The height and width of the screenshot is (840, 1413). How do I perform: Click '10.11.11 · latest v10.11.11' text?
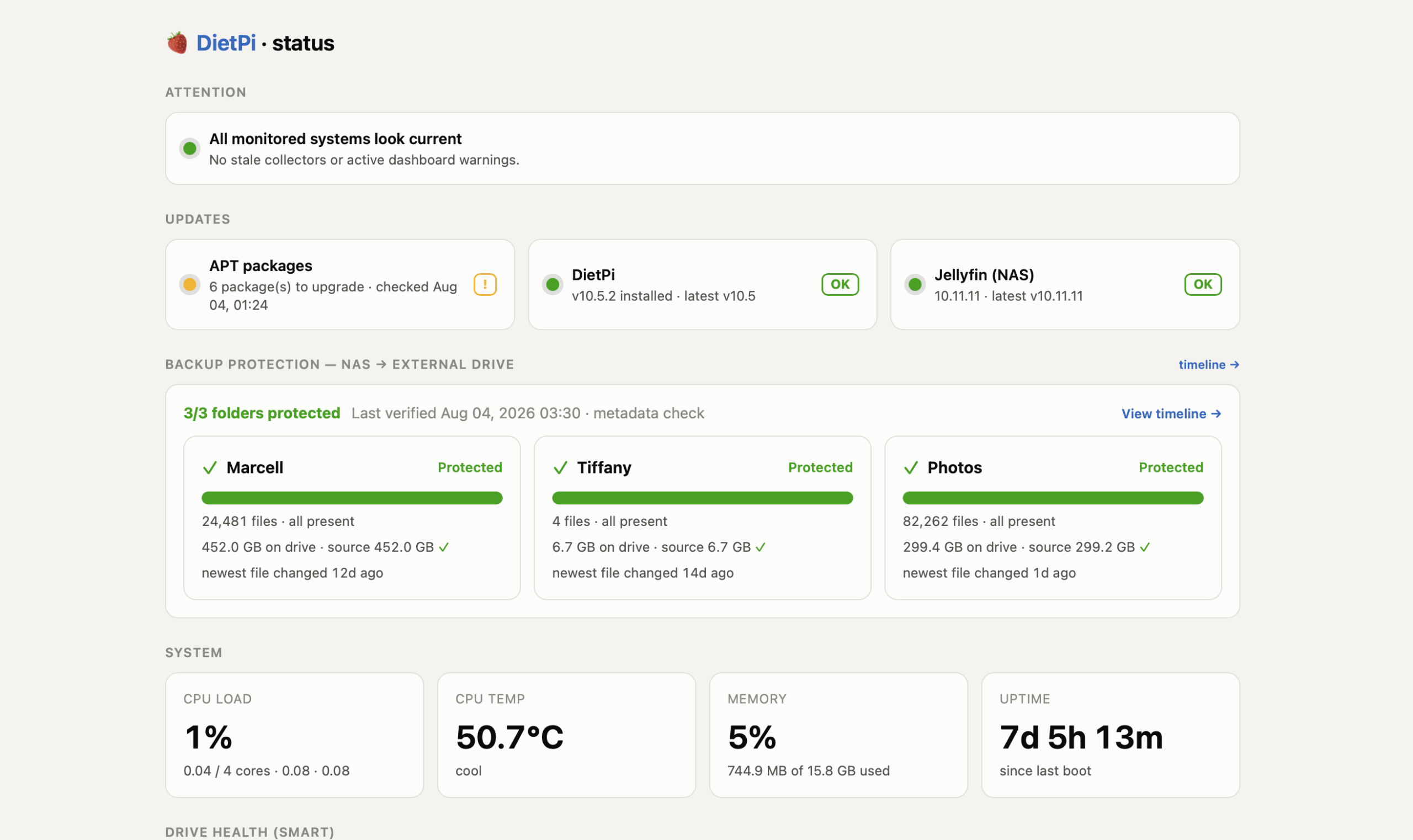(1008, 296)
